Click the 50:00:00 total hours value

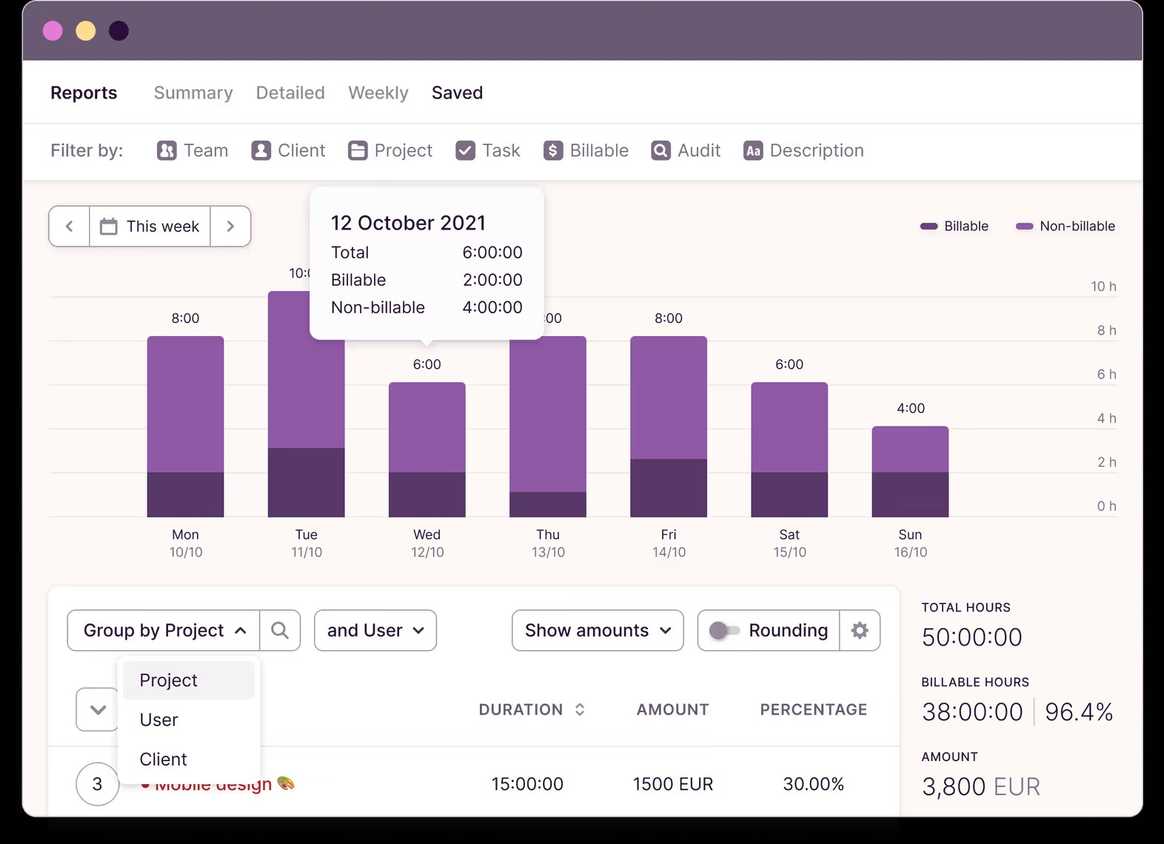pos(972,637)
